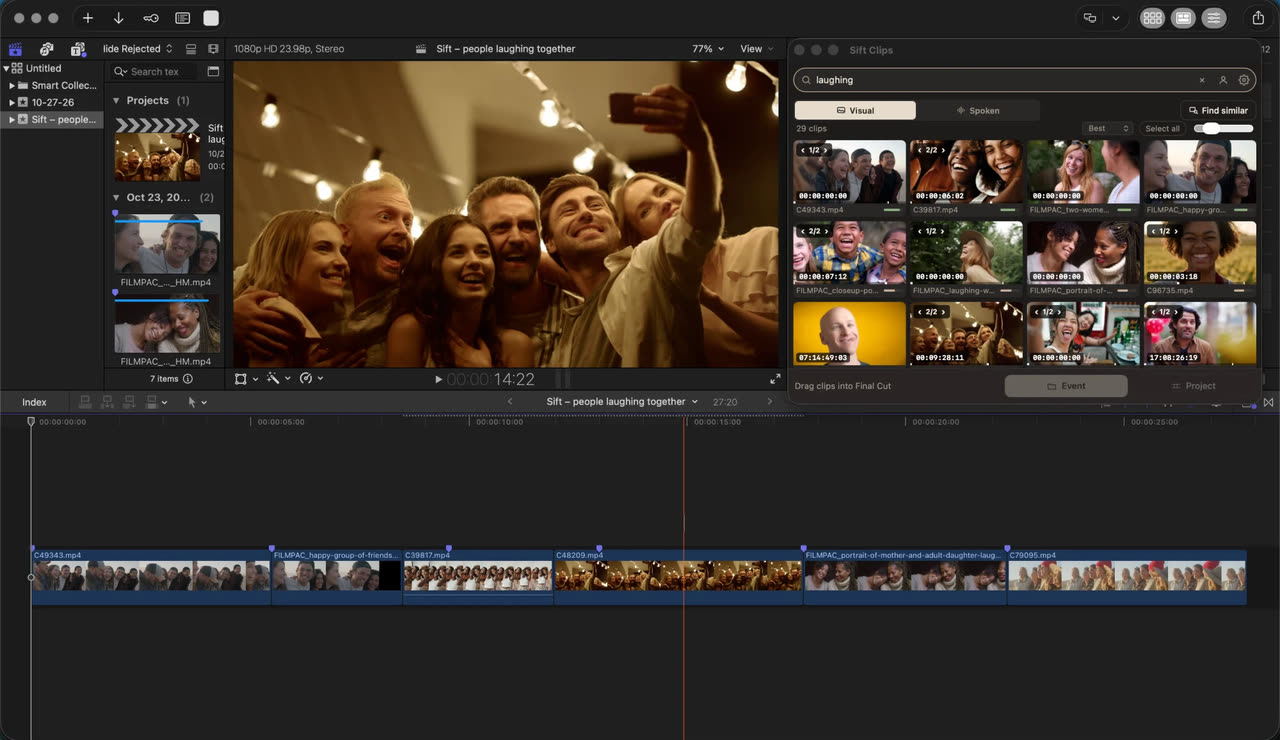Open the Share export icon
1280x740 pixels.
[x=1258, y=18]
